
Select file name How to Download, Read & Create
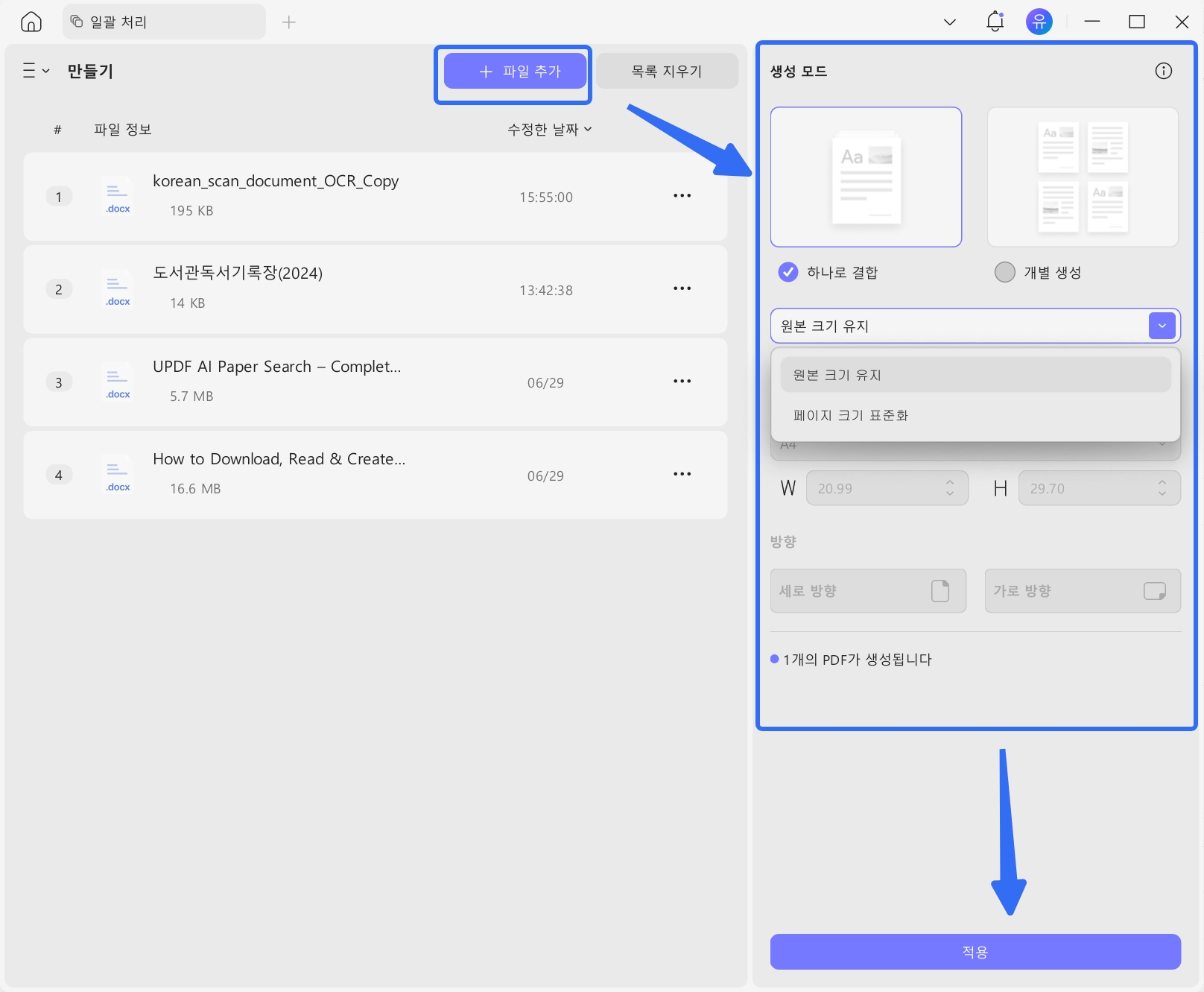tap(279, 459)
